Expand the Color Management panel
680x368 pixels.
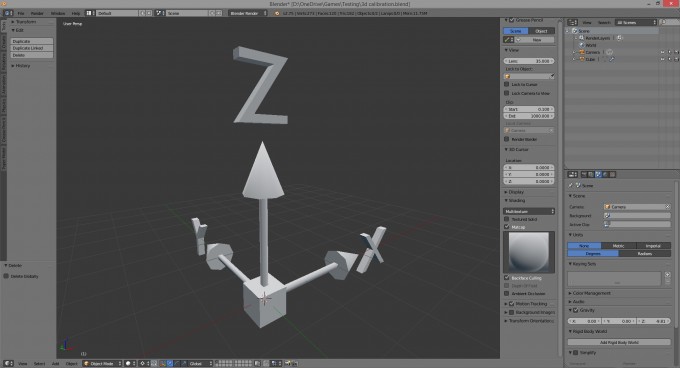[591, 293]
